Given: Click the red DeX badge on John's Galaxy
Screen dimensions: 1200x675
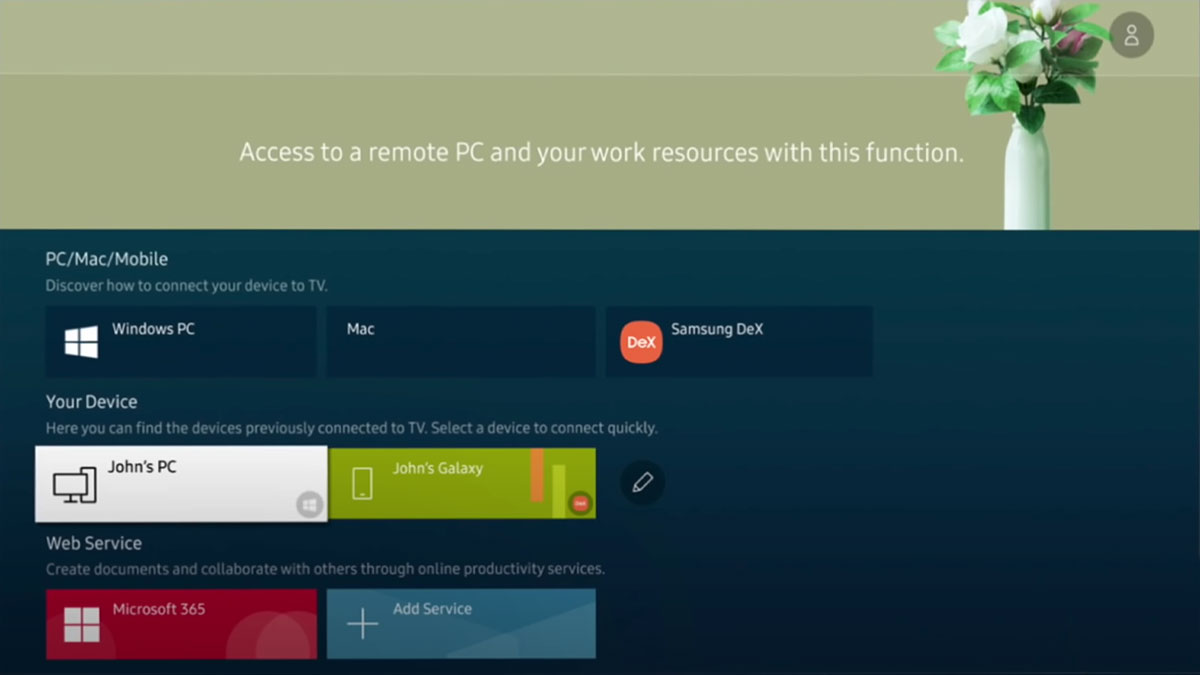Looking at the screenshot, I should (x=580, y=503).
